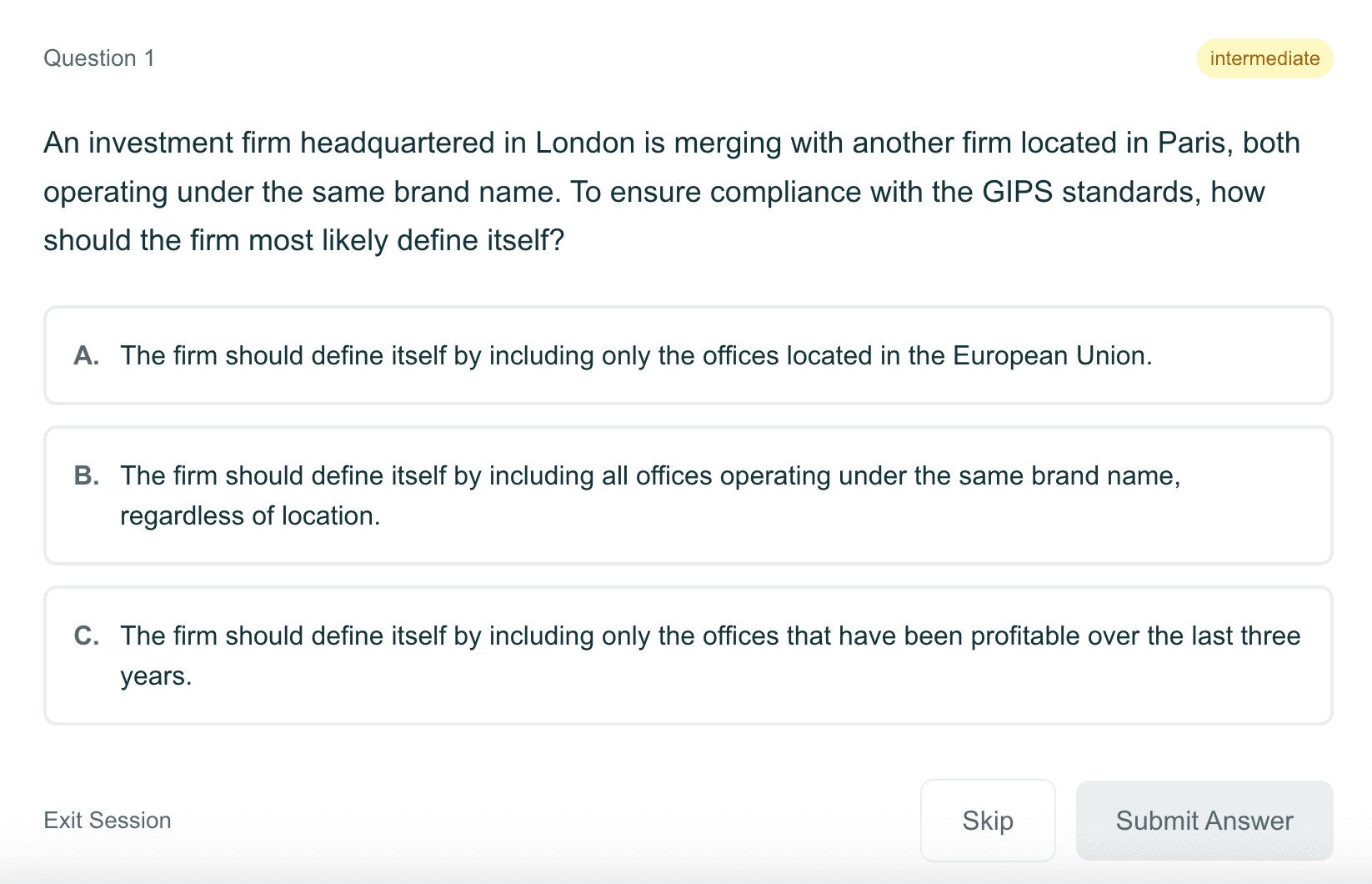Click the Question 1 heading
Viewport: 1372px width, 884px height.
(98, 58)
